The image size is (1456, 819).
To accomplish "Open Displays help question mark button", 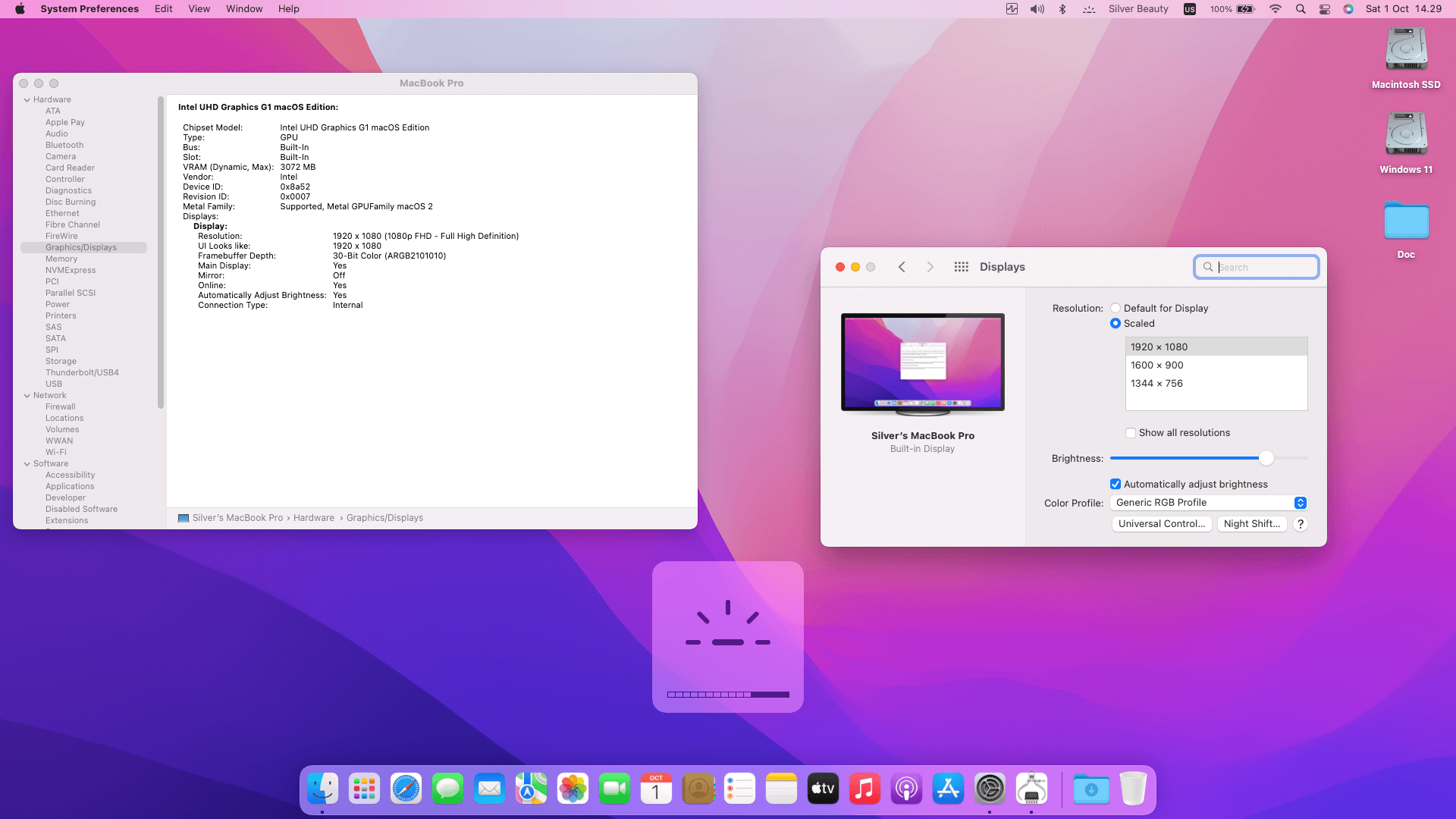I will [x=1301, y=524].
